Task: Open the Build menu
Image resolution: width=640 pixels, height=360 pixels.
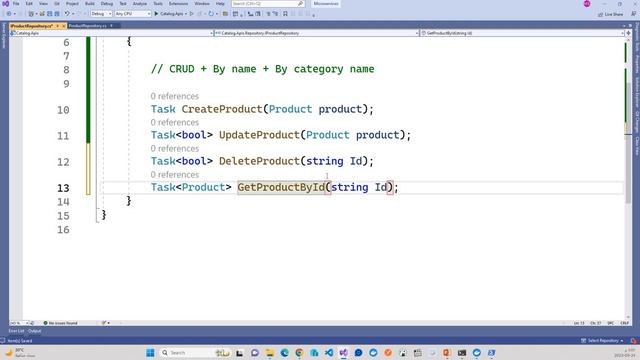Action: pos(90,4)
